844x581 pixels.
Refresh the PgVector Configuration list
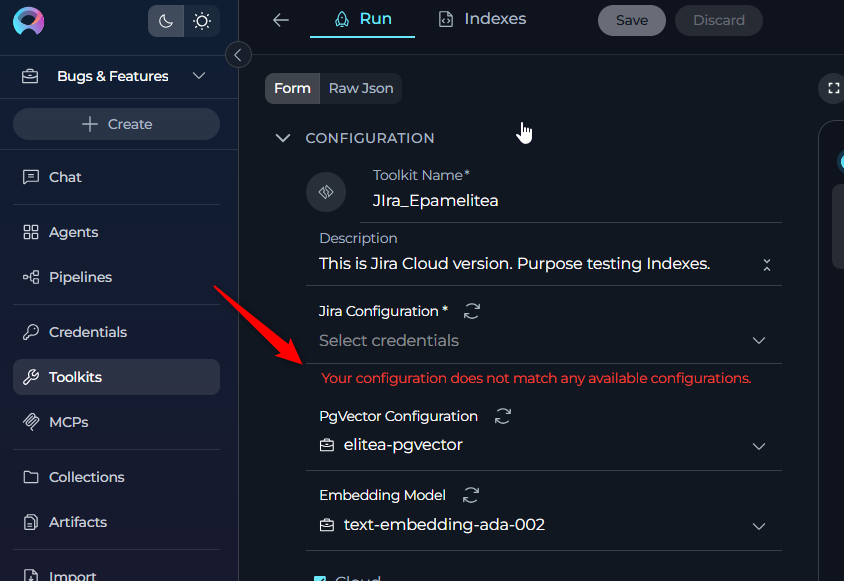point(503,416)
